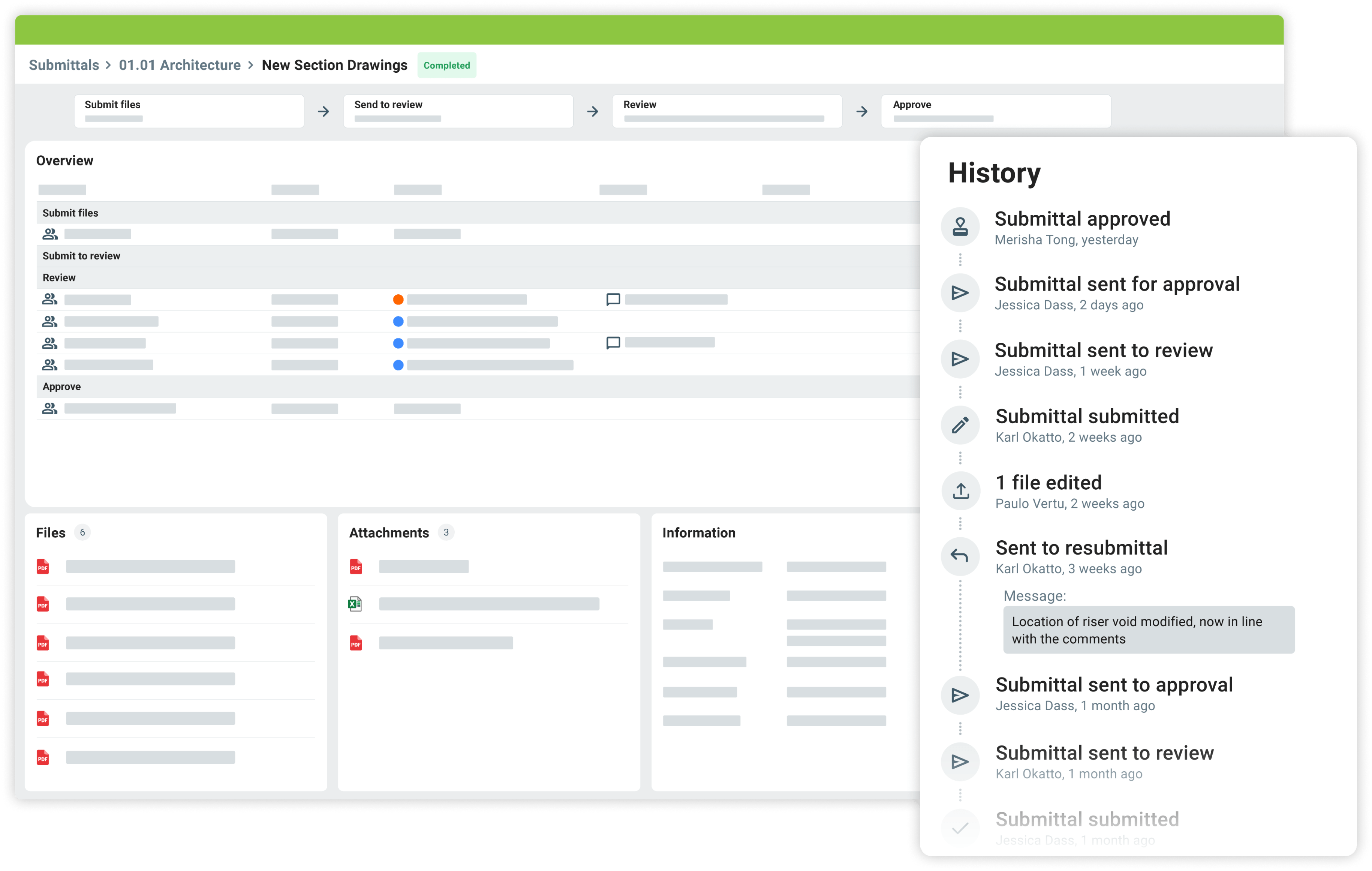Click comment bubble icon on first Review row
Screen dimensions: 1372x871
(x=613, y=300)
